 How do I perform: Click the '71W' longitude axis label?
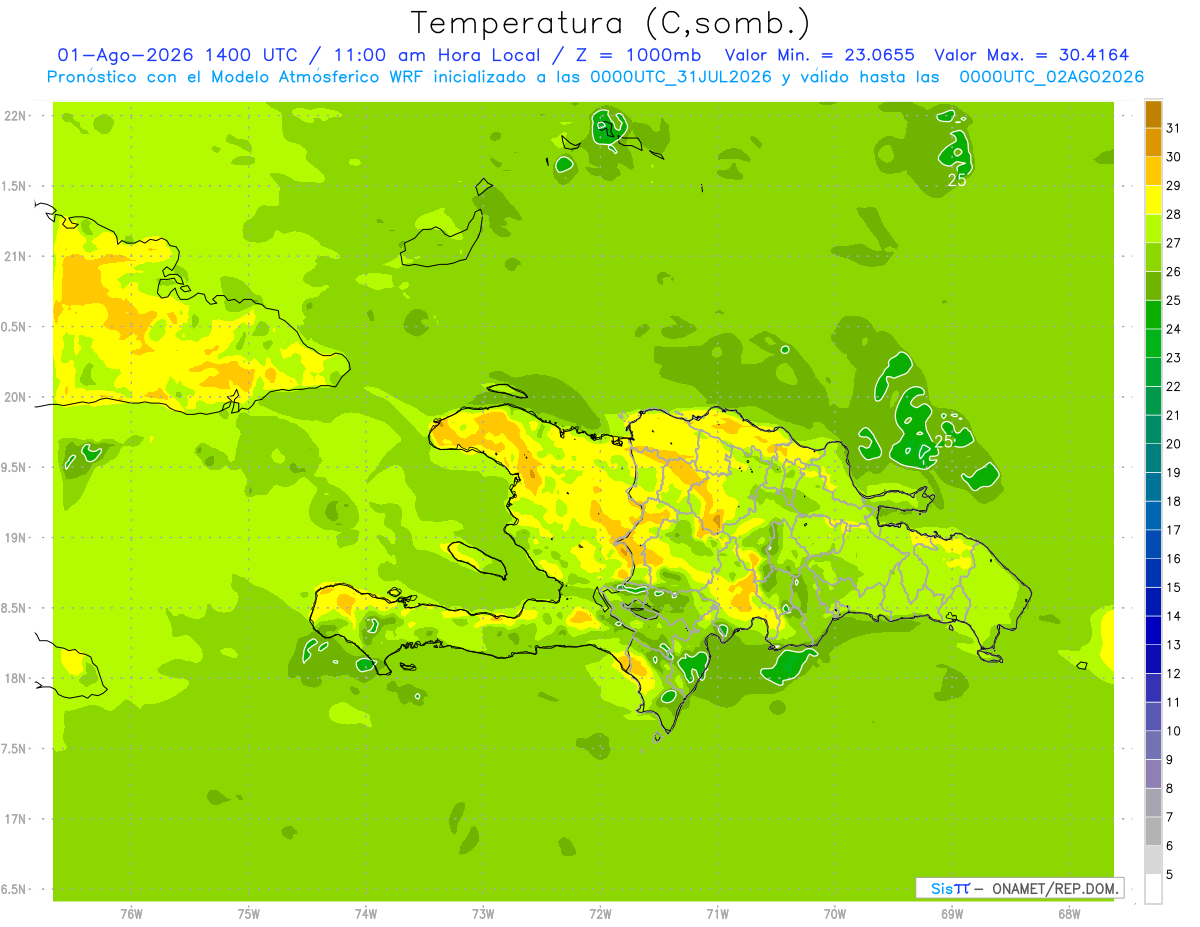point(717,914)
